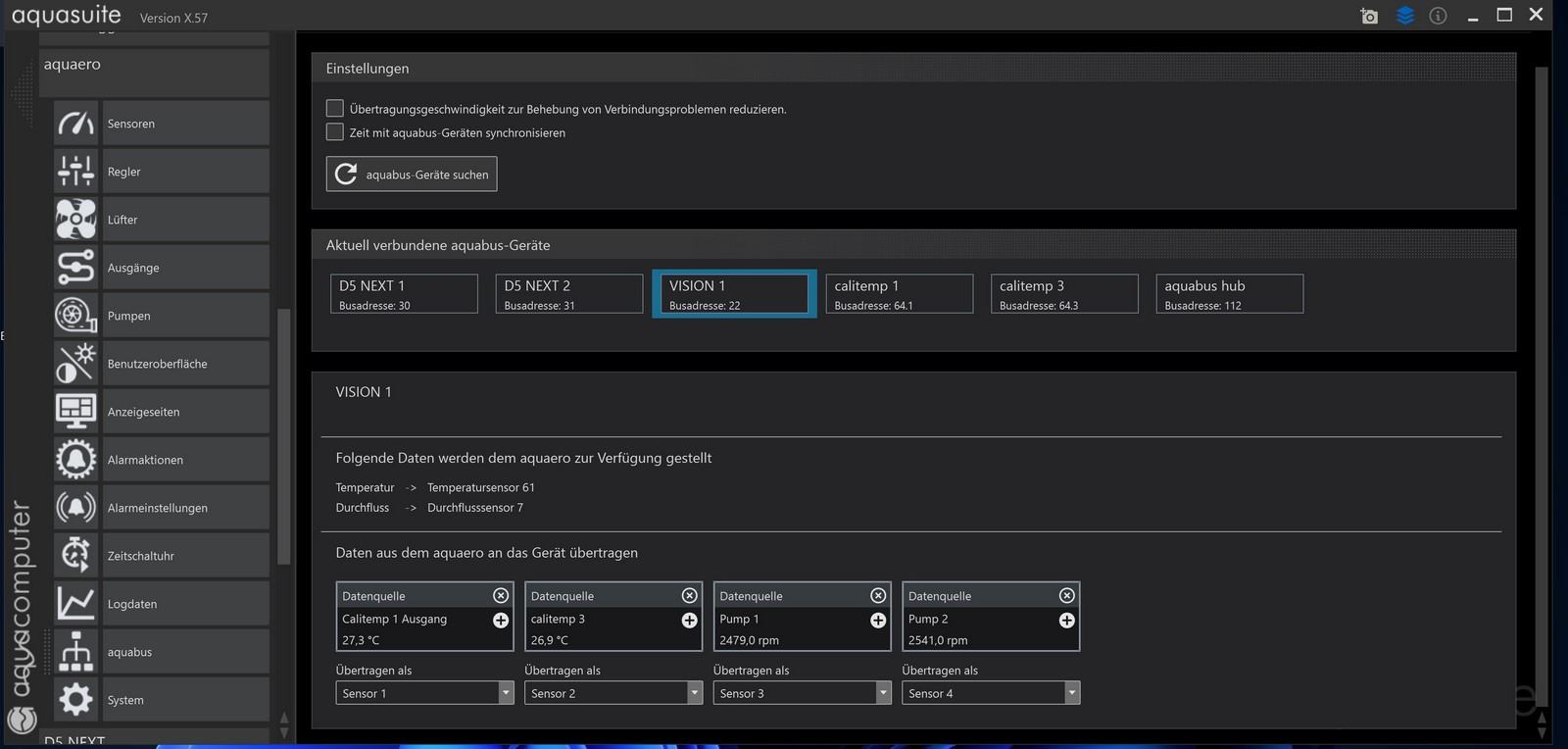Image resolution: width=1568 pixels, height=749 pixels.
Task: Select the aquabus hub device tile
Action: tap(1230, 294)
